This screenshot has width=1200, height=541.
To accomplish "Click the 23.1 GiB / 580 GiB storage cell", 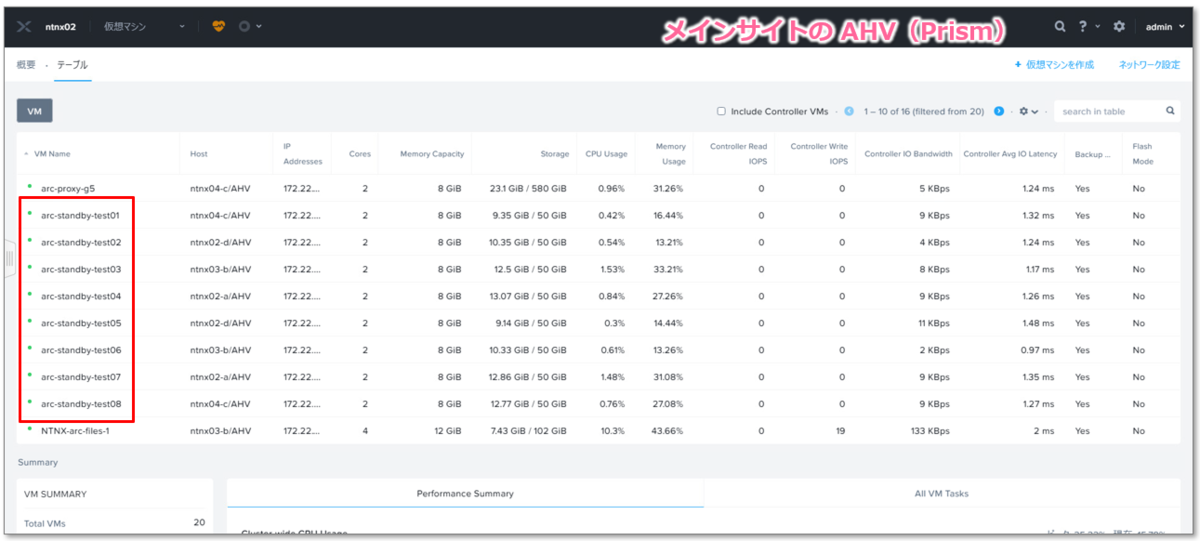I will point(528,188).
